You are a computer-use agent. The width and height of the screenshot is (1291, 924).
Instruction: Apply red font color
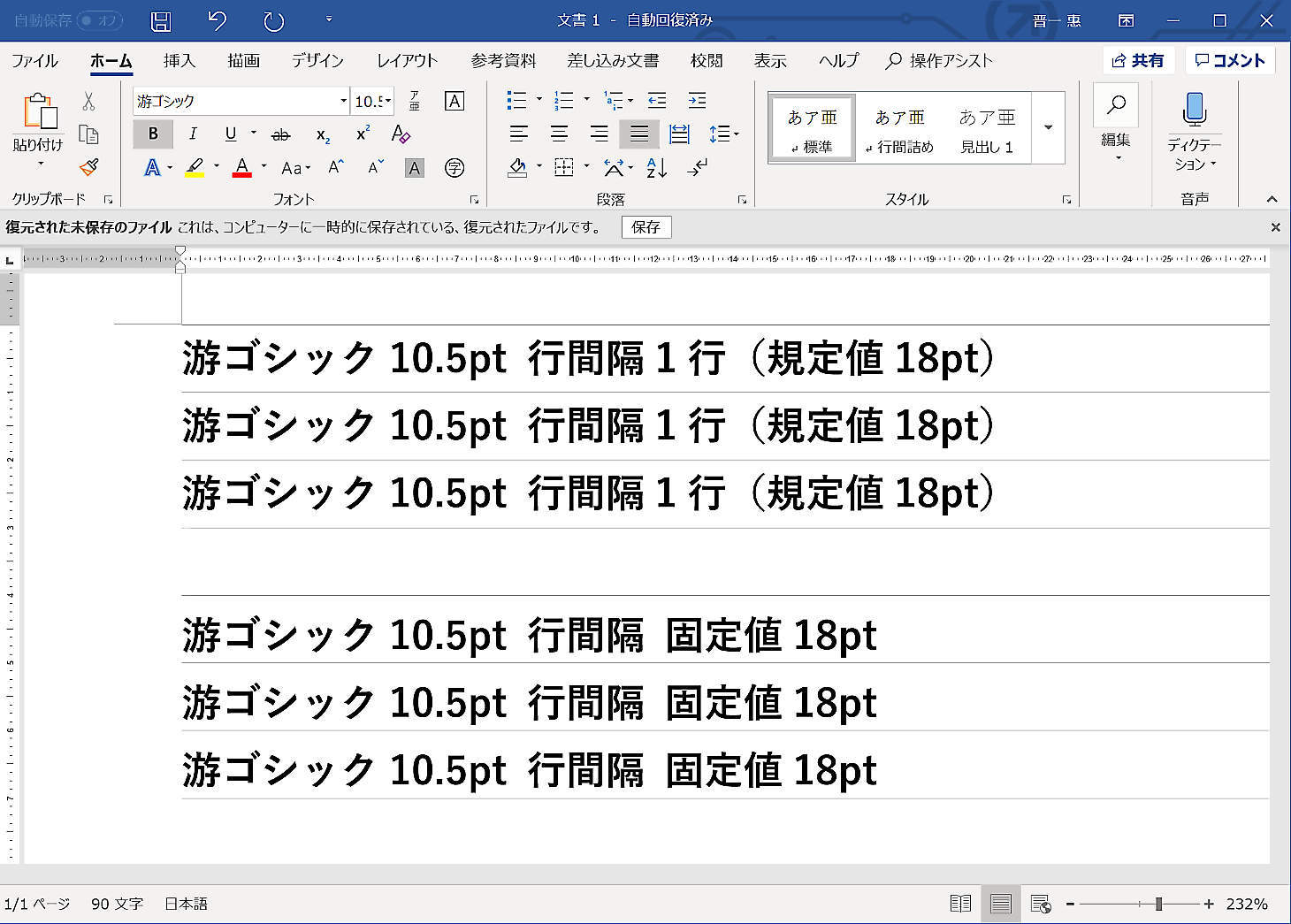[x=241, y=167]
